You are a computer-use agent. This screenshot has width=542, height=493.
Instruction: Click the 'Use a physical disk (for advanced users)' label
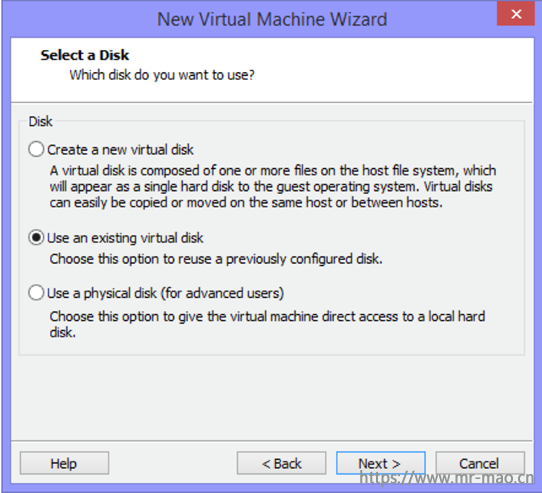pyautogui.click(x=166, y=293)
